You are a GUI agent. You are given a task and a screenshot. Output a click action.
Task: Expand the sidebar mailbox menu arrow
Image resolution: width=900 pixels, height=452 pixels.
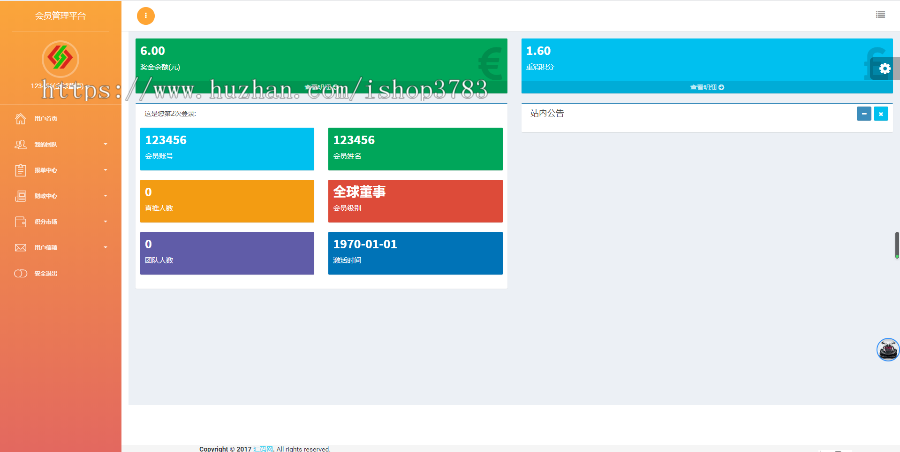(x=106, y=248)
